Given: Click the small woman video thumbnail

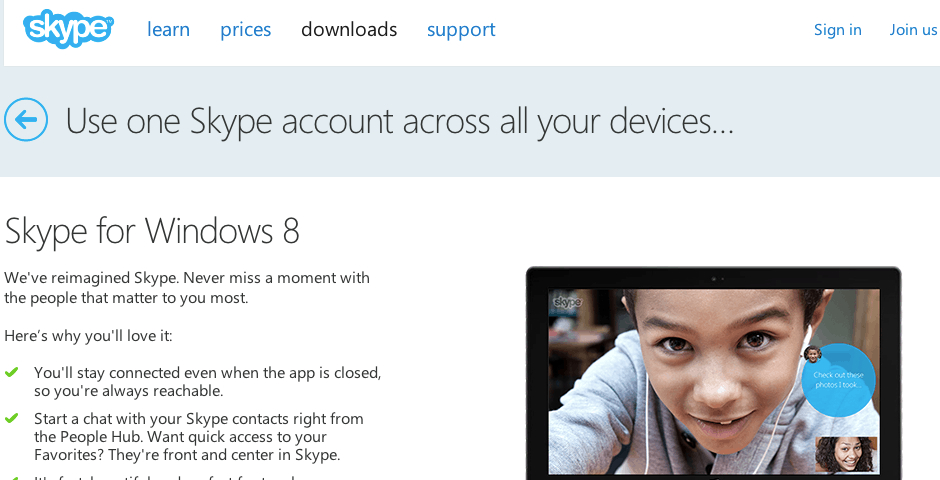Looking at the screenshot, I should tap(846, 454).
